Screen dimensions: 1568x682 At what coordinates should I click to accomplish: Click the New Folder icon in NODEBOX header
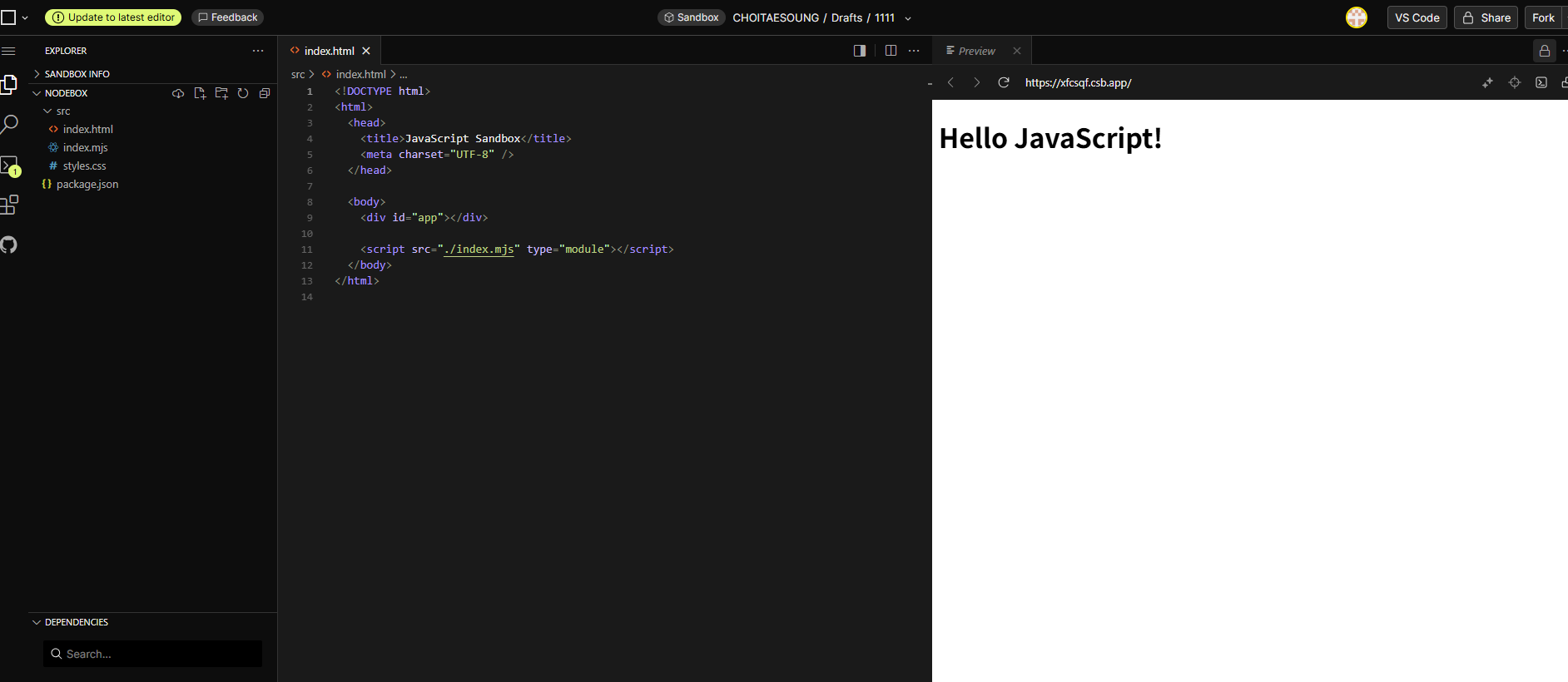221,93
